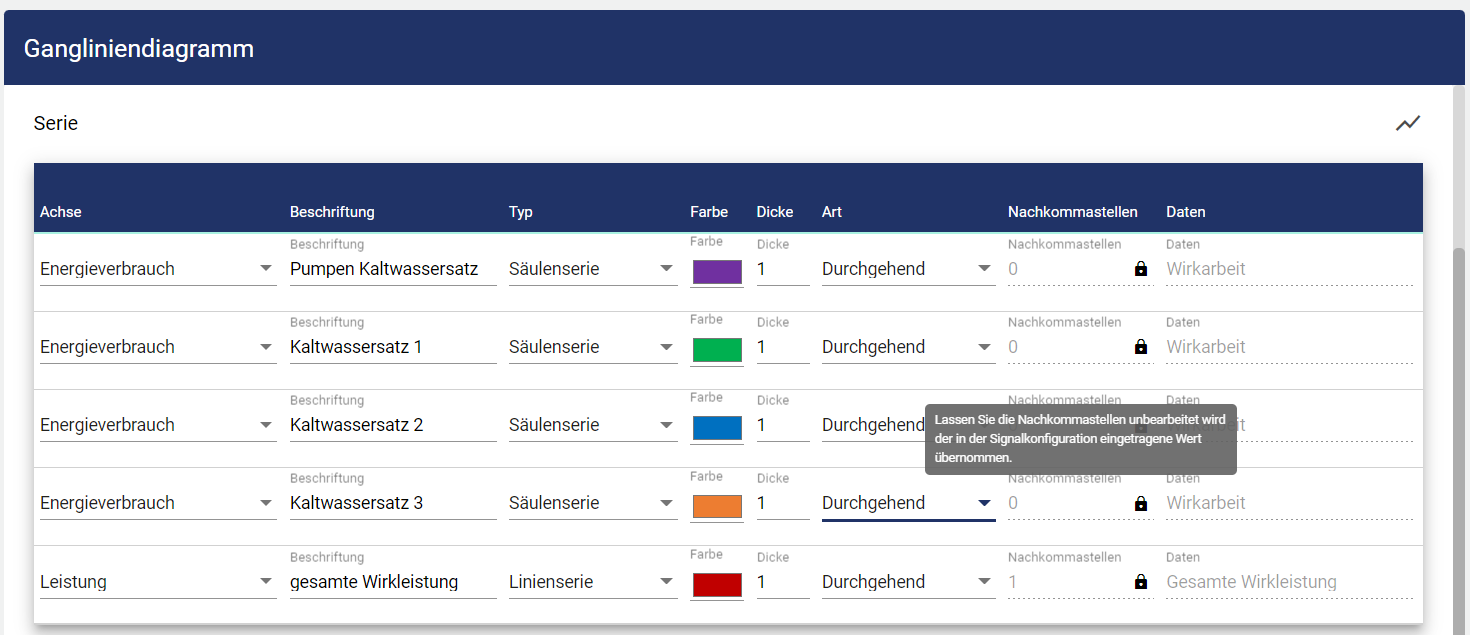This screenshot has width=1470, height=635.
Task: Focus the Pumpen Kaltwassersatz label field
Action: pos(392,269)
